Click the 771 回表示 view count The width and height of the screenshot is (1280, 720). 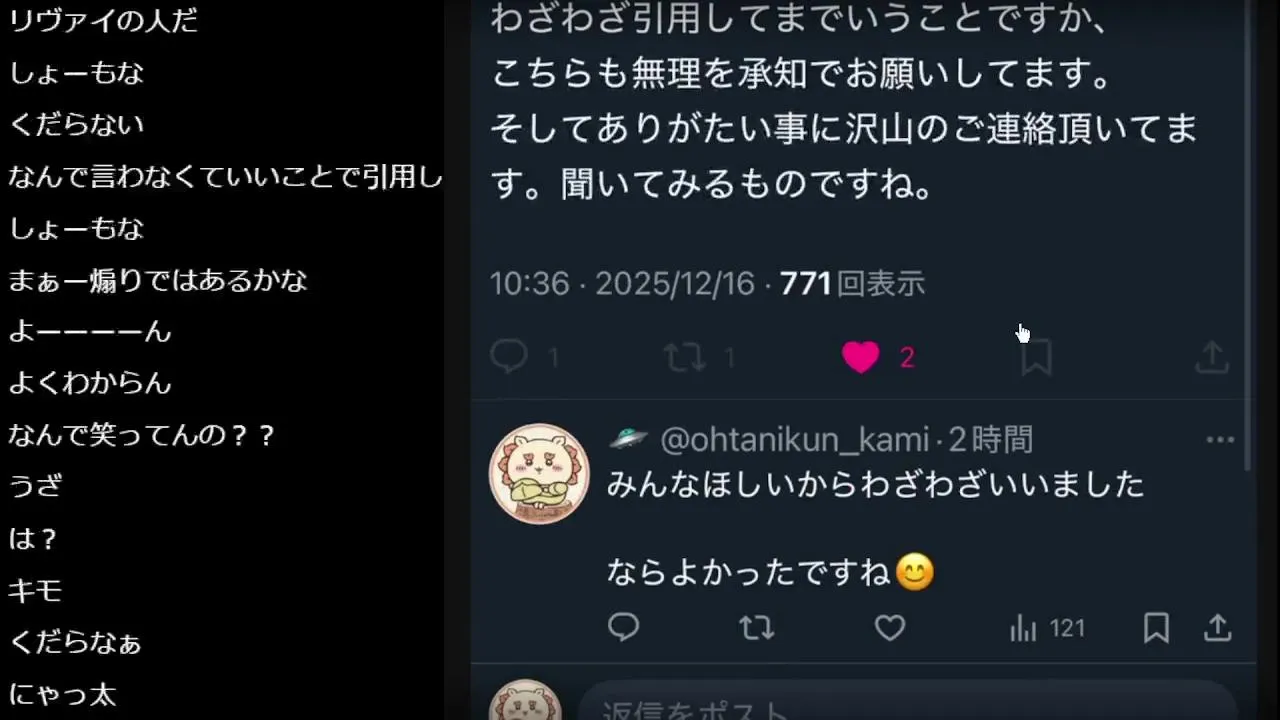click(x=853, y=284)
